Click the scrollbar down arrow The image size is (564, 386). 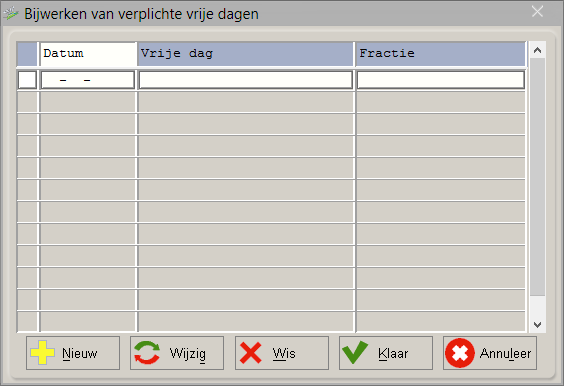pyautogui.click(x=537, y=324)
